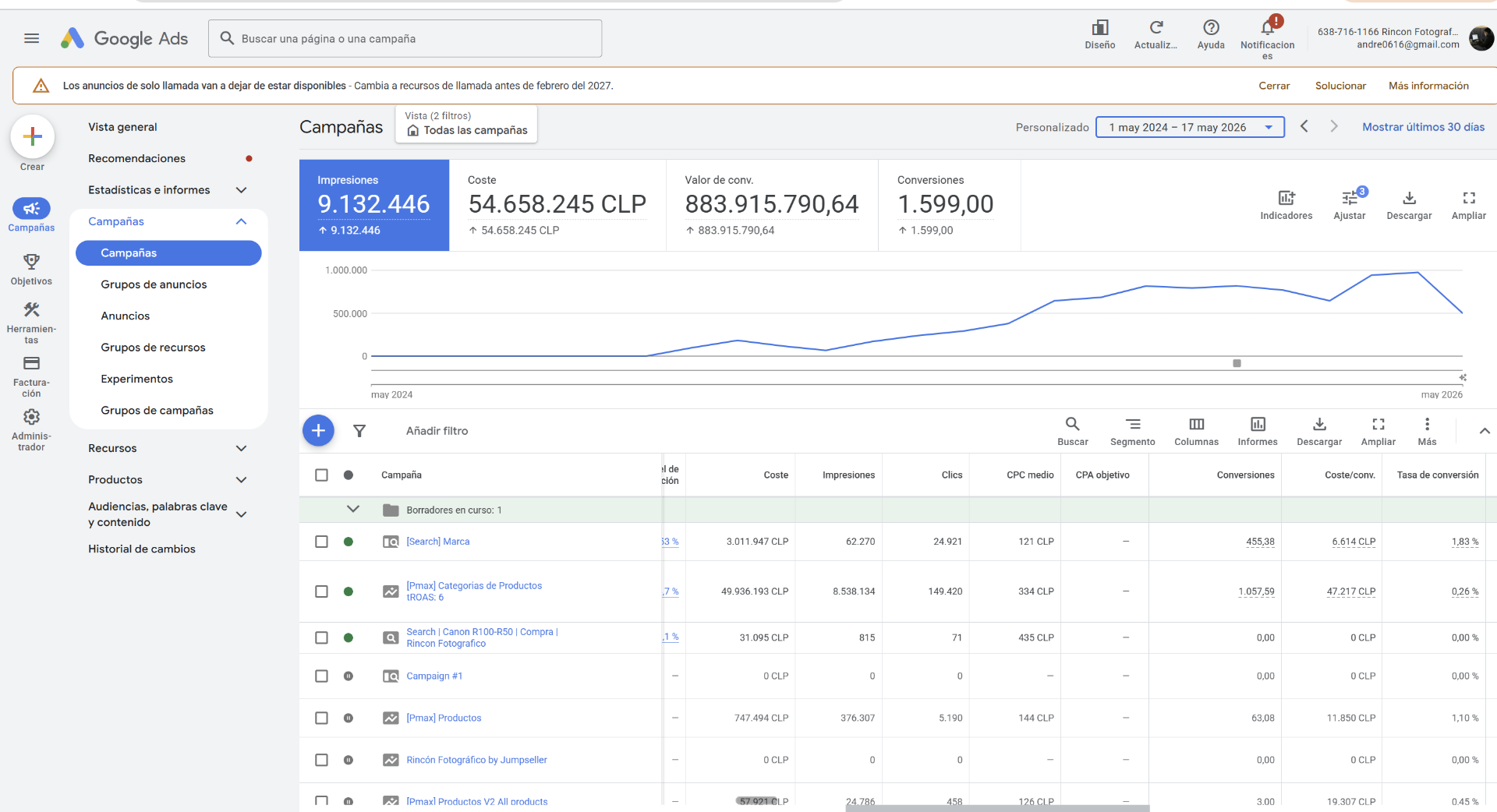The width and height of the screenshot is (1497, 812).
Task: Open the table Buscar search tool
Action: (x=1073, y=431)
